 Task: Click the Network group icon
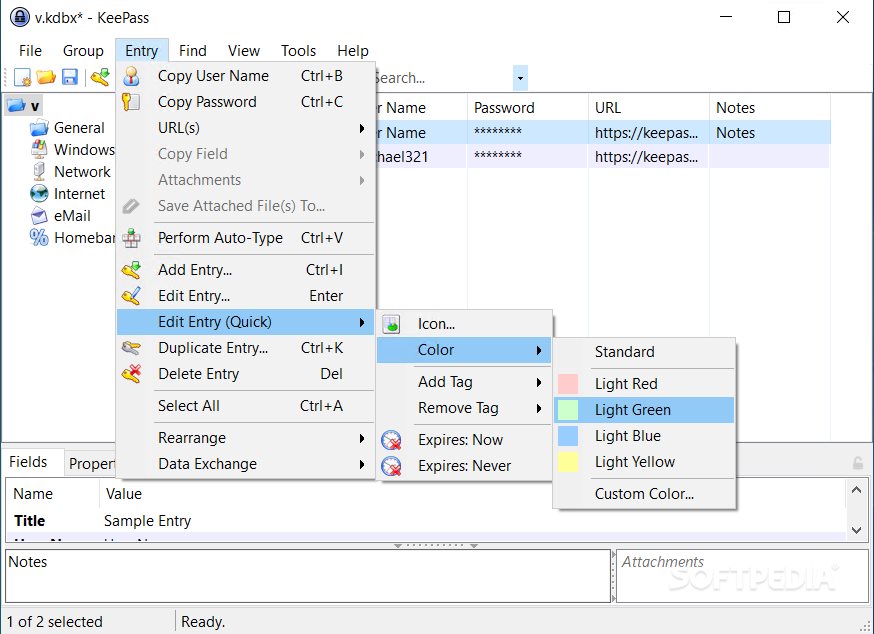click(39, 172)
